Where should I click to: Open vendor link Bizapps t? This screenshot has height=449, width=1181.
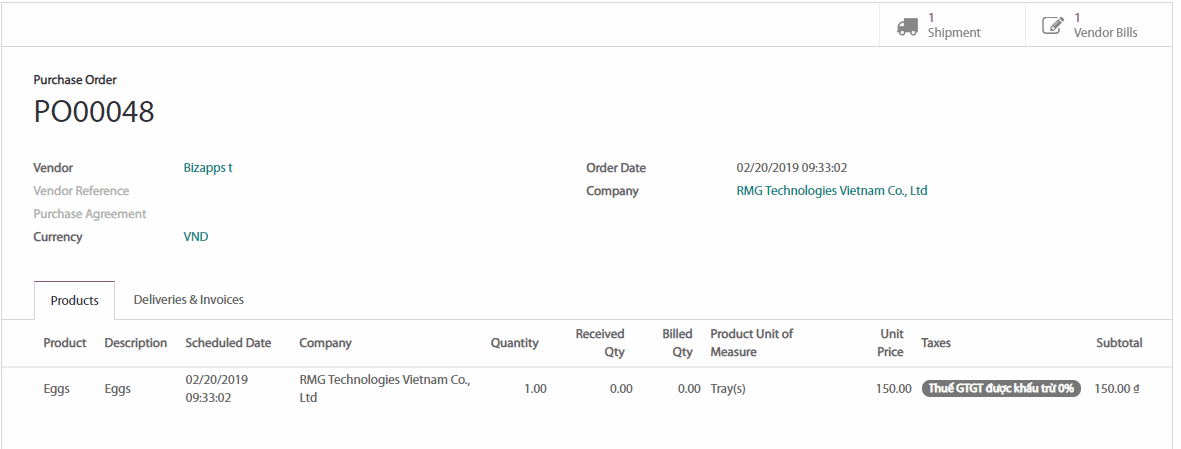(x=208, y=168)
